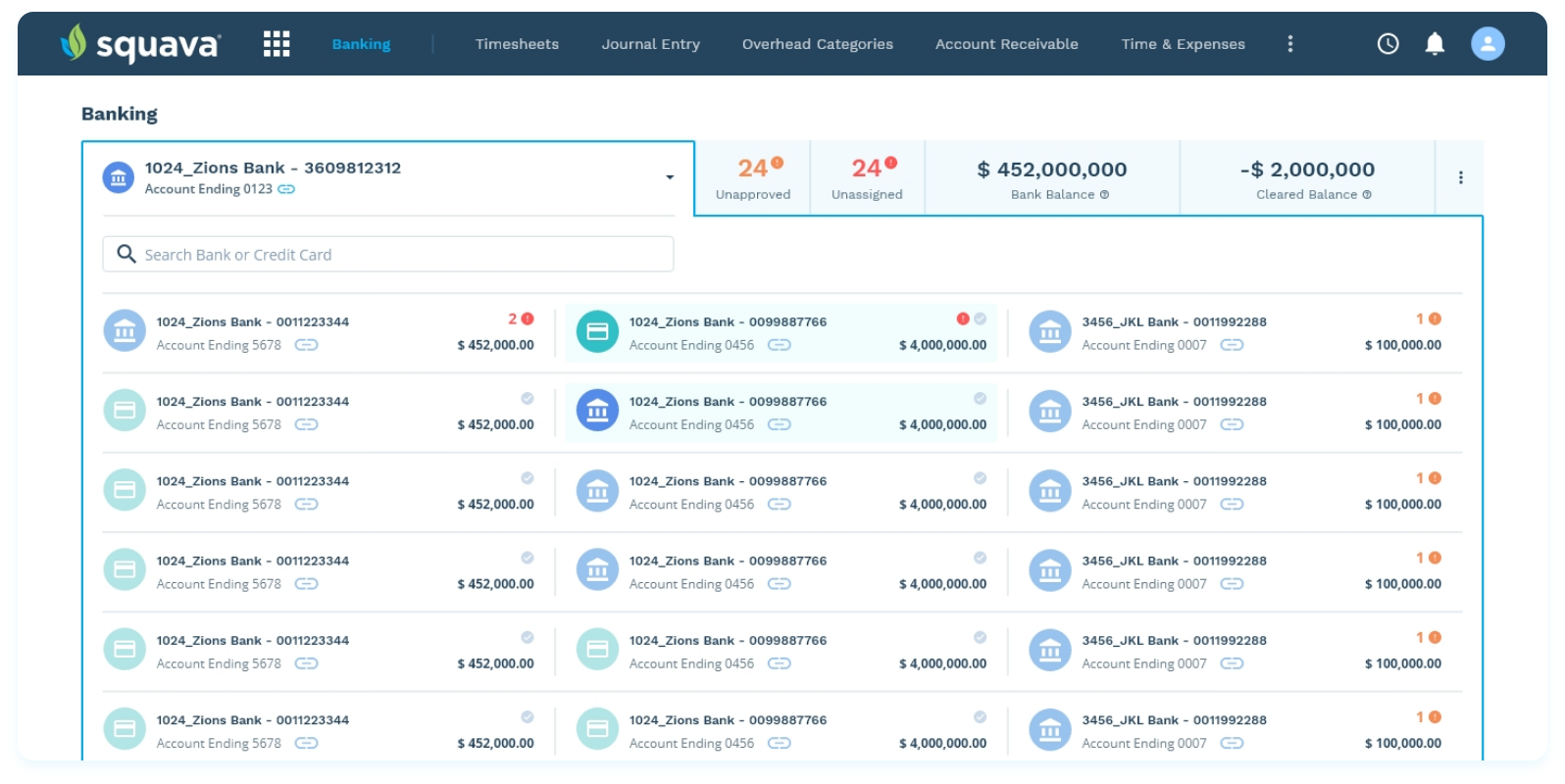Go to Account Receivable
This screenshot has width=1565, height=784.
coord(1007,44)
